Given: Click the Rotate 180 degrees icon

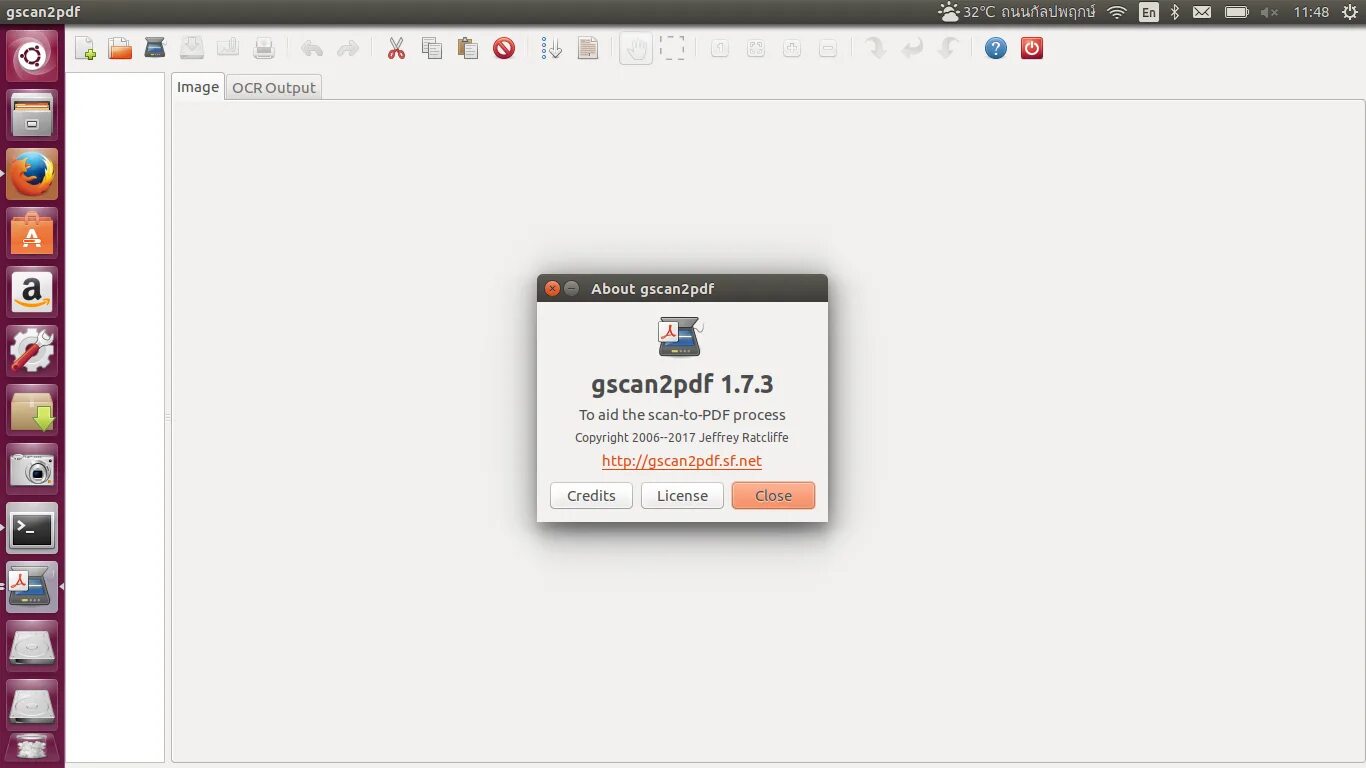Looking at the screenshot, I should tap(912, 48).
